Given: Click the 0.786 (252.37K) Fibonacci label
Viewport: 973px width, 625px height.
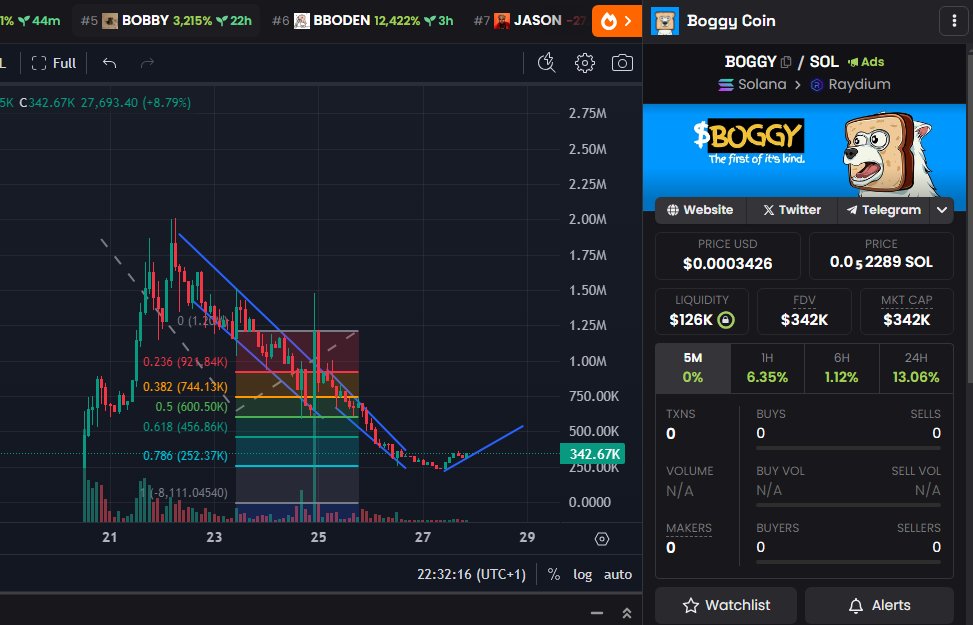Looking at the screenshot, I should pos(185,456).
